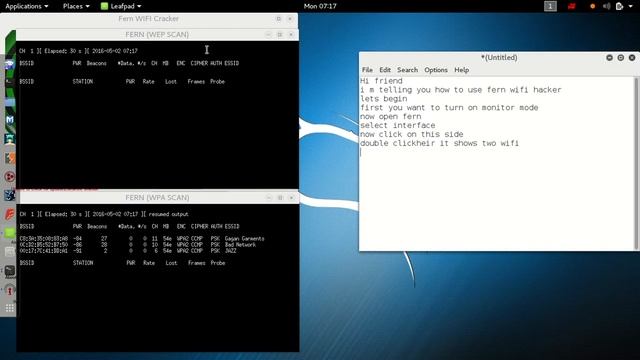Open the Applications menu dropdown
The width and height of the screenshot is (640, 360).
click(x=27, y=6)
